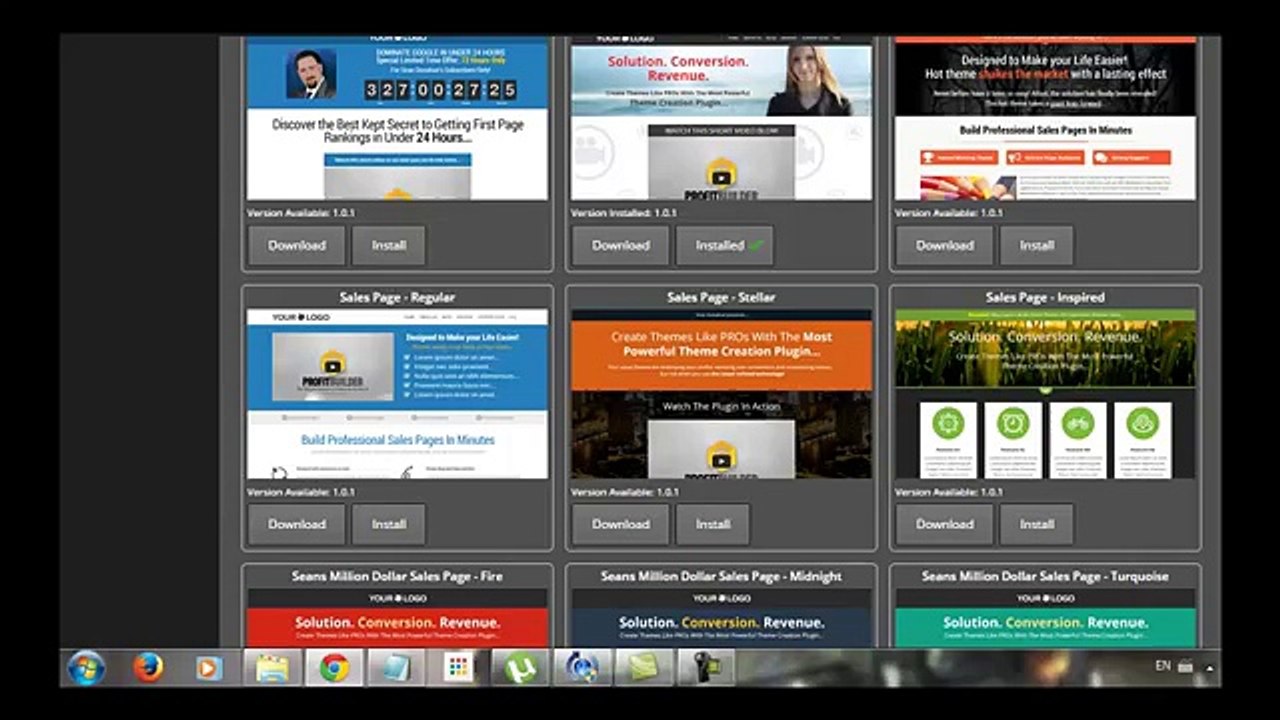This screenshot has width=1280, height=720.
Task: Click the keyboard icon in system tray
Action: (x=1186, y=666)
